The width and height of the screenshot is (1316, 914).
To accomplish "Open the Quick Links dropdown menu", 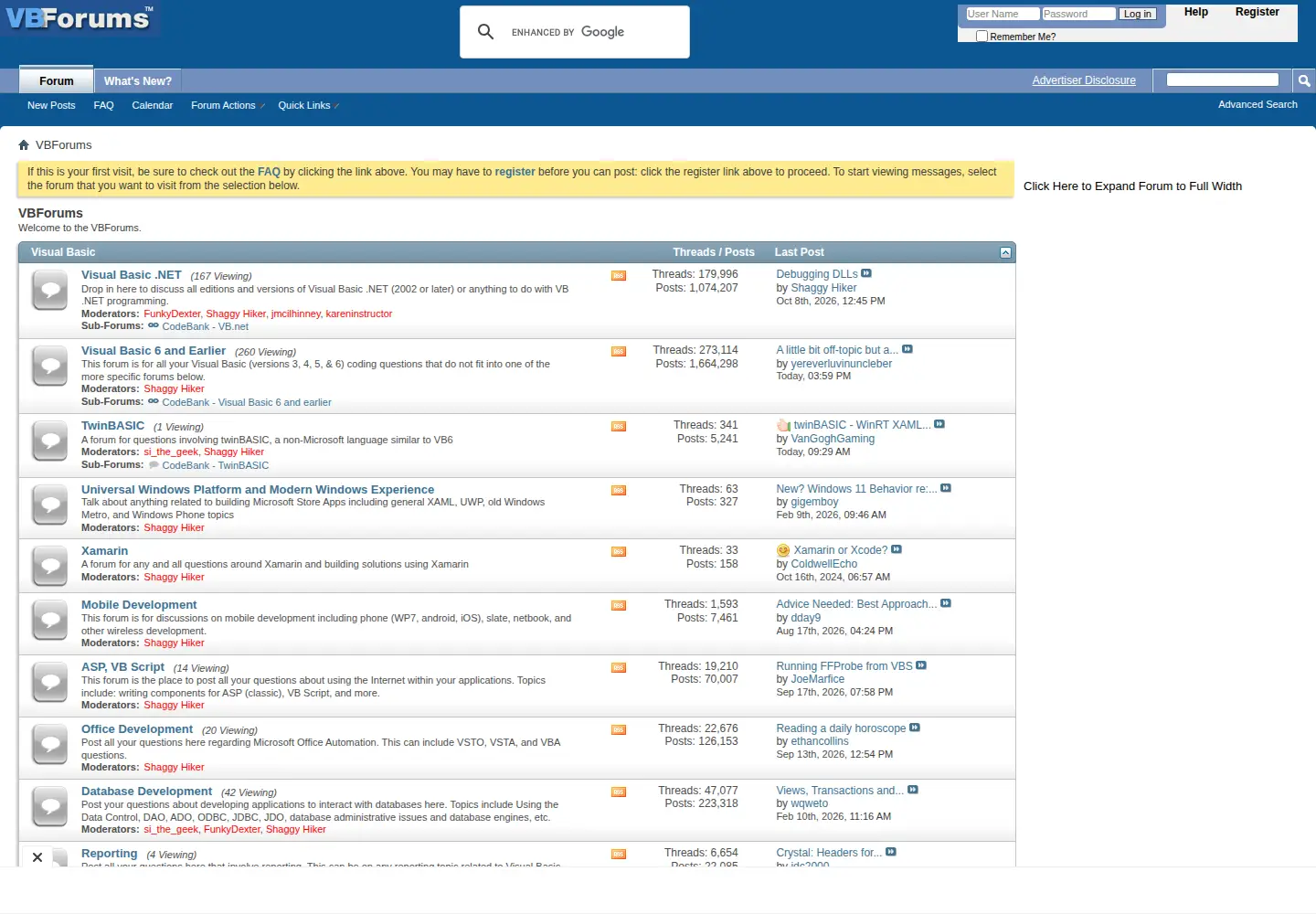I will 309,106.
